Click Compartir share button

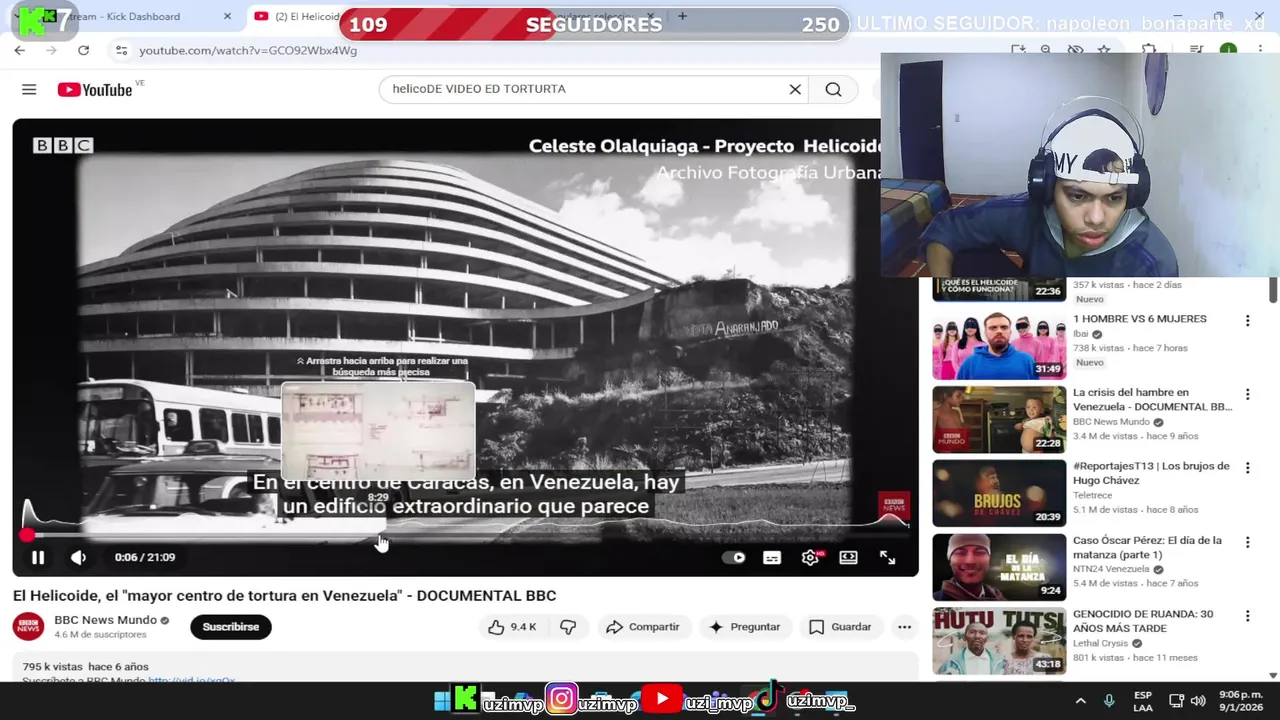[x=642, y=627]
